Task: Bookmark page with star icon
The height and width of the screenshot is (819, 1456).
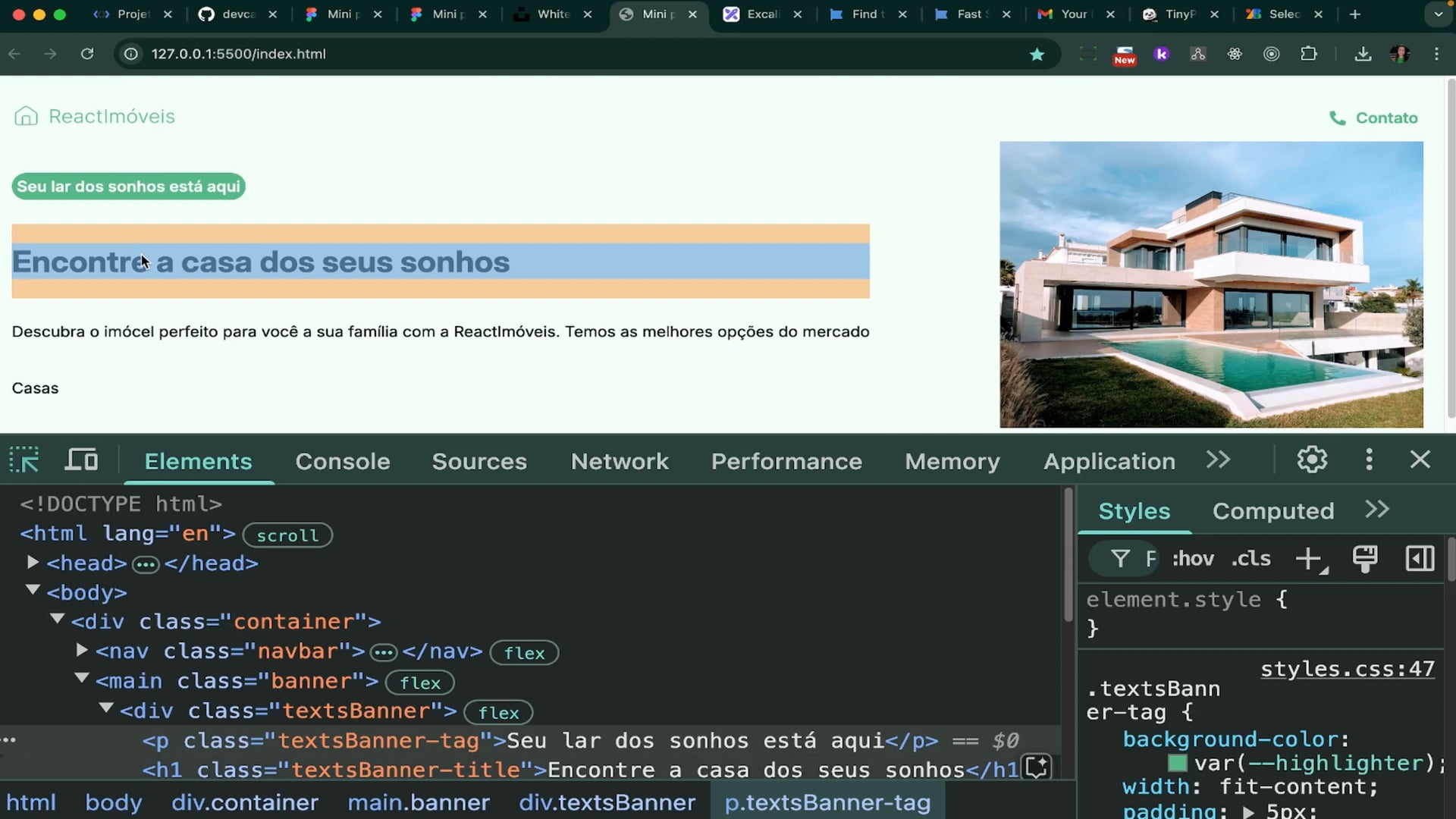Action: 1037,54
